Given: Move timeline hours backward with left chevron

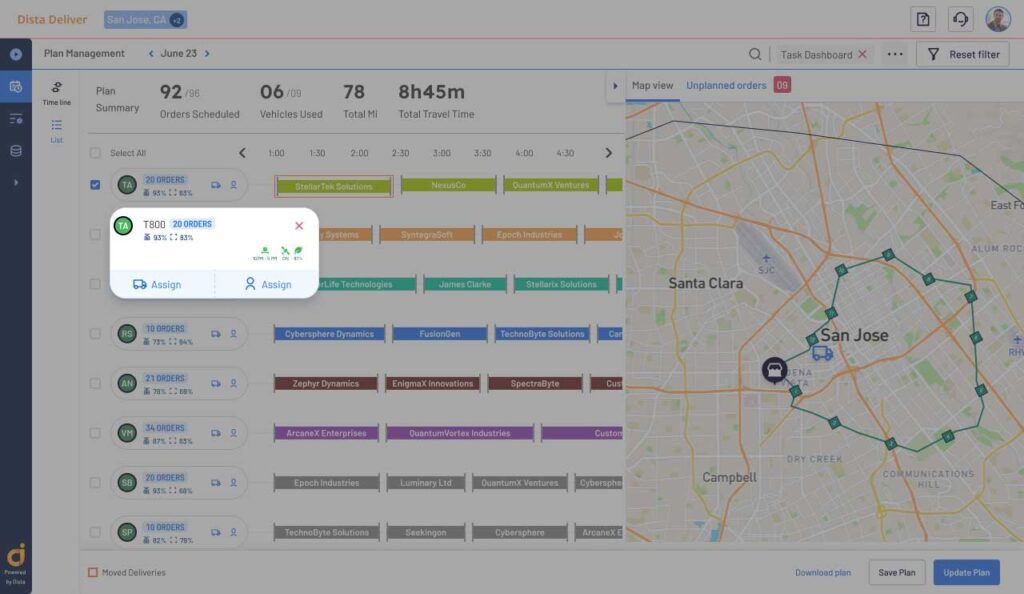Looking at the screenshot, I should point(242,153).
